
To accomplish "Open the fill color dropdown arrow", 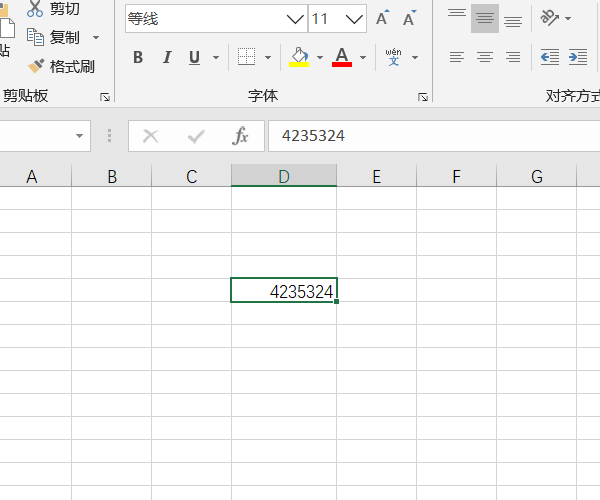I will (x=320, y=57).
